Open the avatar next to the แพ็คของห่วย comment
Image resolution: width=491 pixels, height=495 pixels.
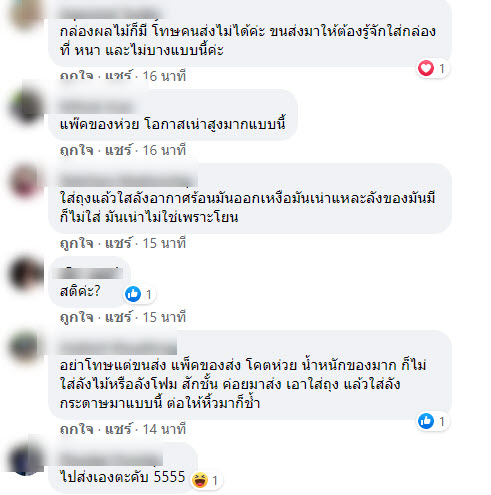[x=26, y=106]
